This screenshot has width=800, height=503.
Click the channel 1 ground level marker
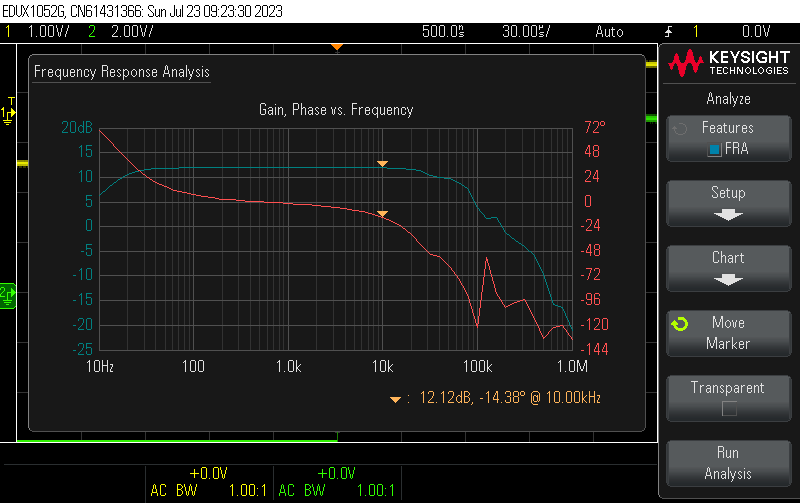coord(9,115)
